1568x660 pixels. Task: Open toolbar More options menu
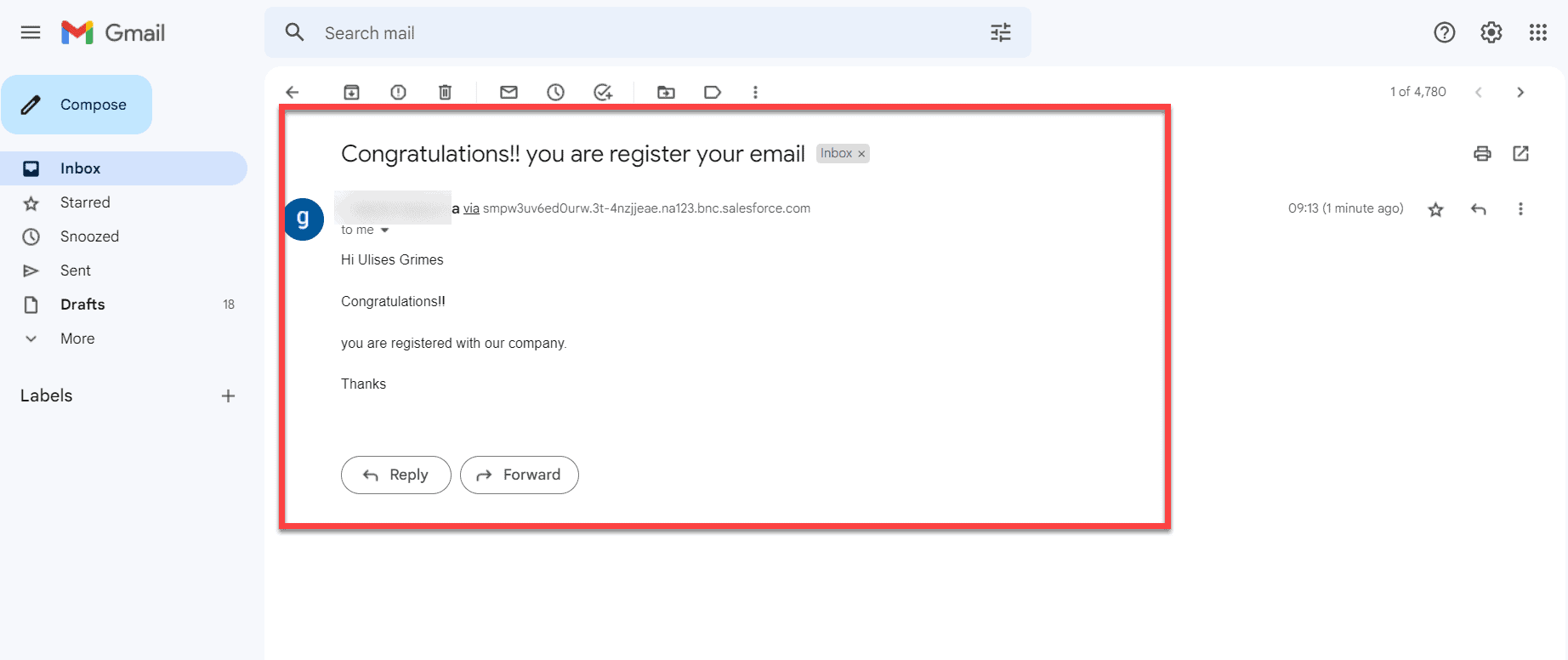(755, 92)
